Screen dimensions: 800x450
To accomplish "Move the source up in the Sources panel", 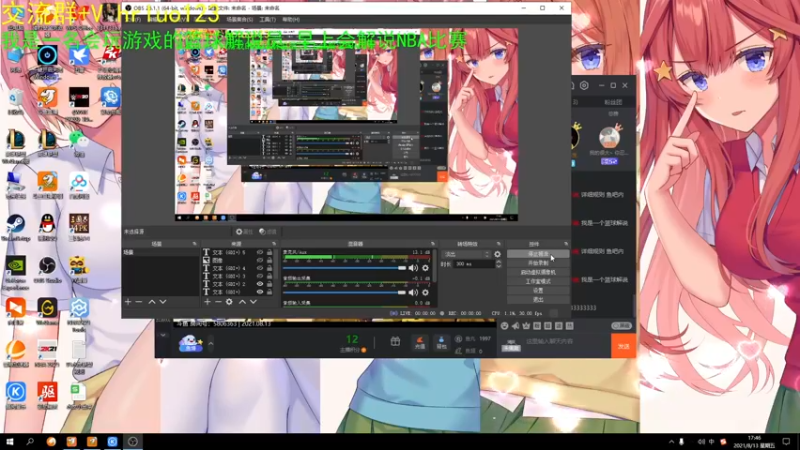I will pos(242,302).
